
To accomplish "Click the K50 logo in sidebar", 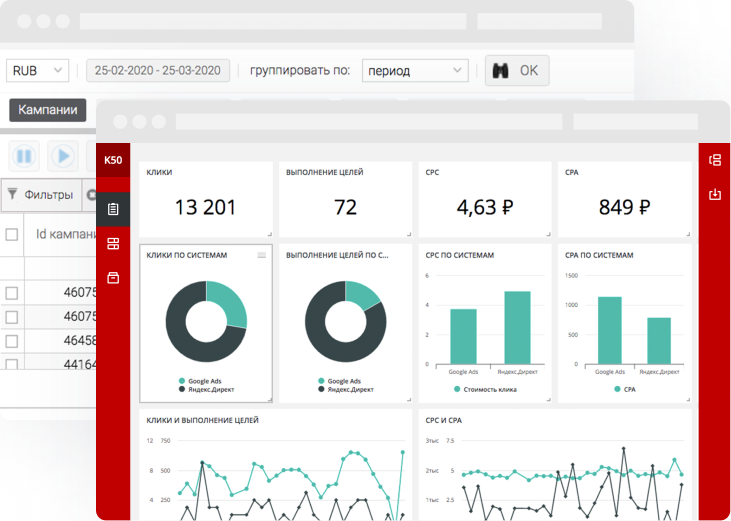I will pos(113,159).
